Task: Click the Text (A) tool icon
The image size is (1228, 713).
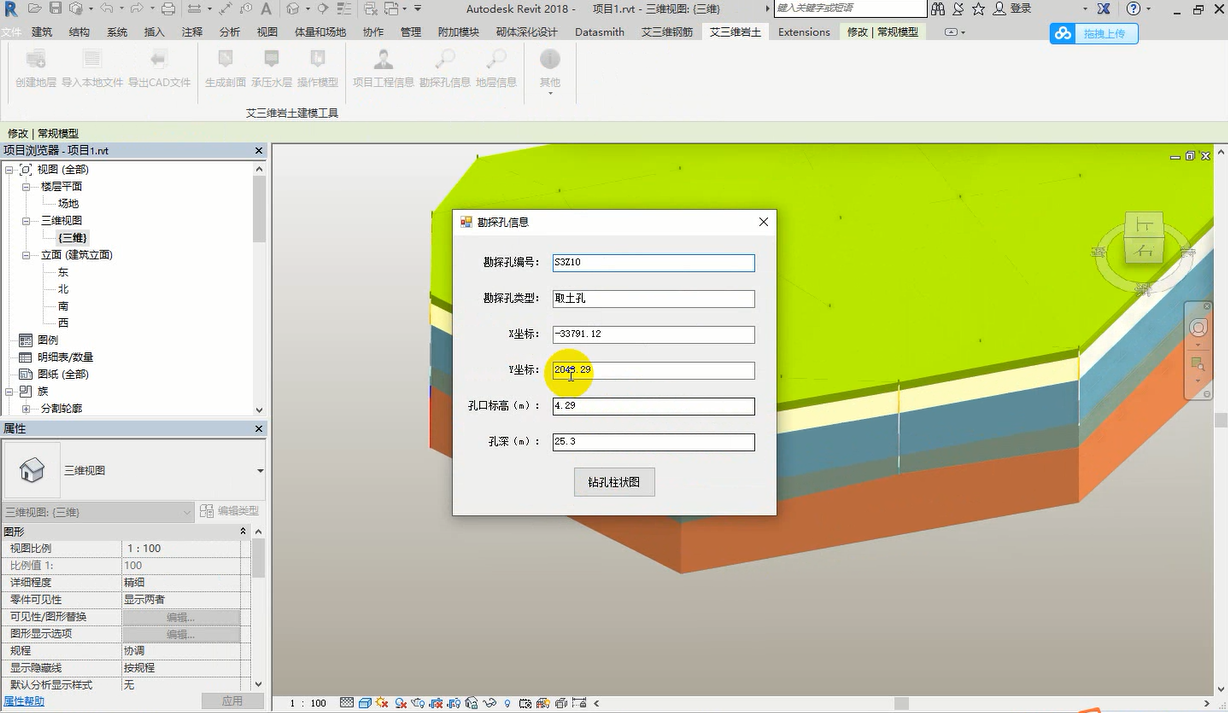Action: coord(267,8)
